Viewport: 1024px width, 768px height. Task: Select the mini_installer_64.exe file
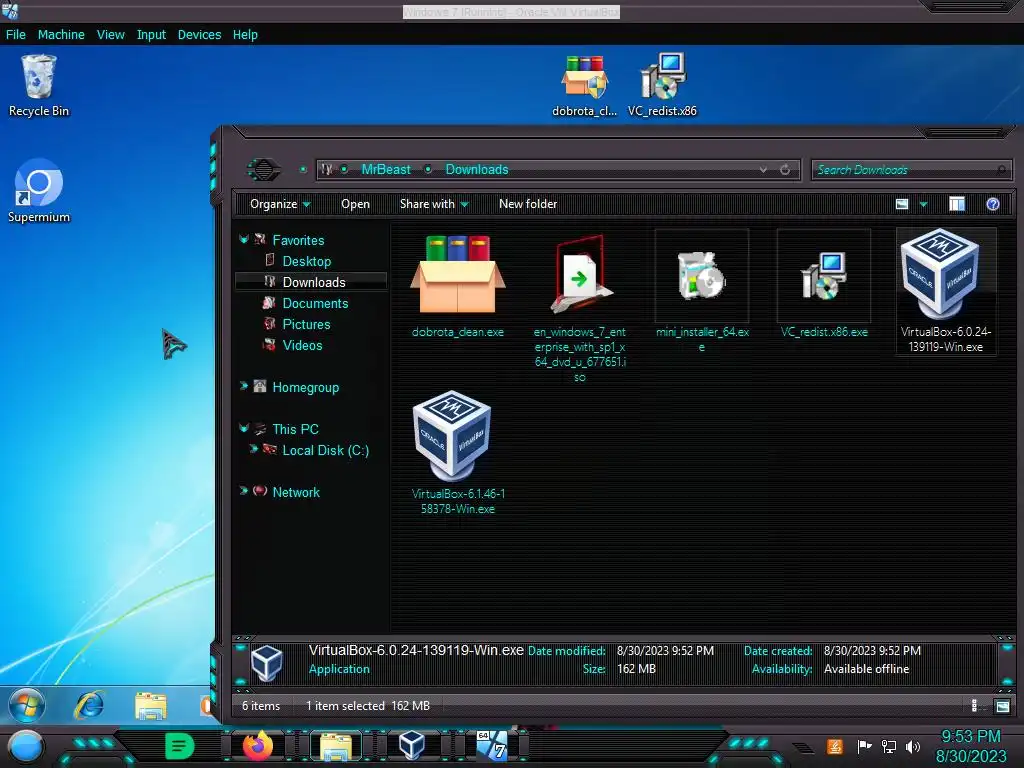(x=702, y=293)
